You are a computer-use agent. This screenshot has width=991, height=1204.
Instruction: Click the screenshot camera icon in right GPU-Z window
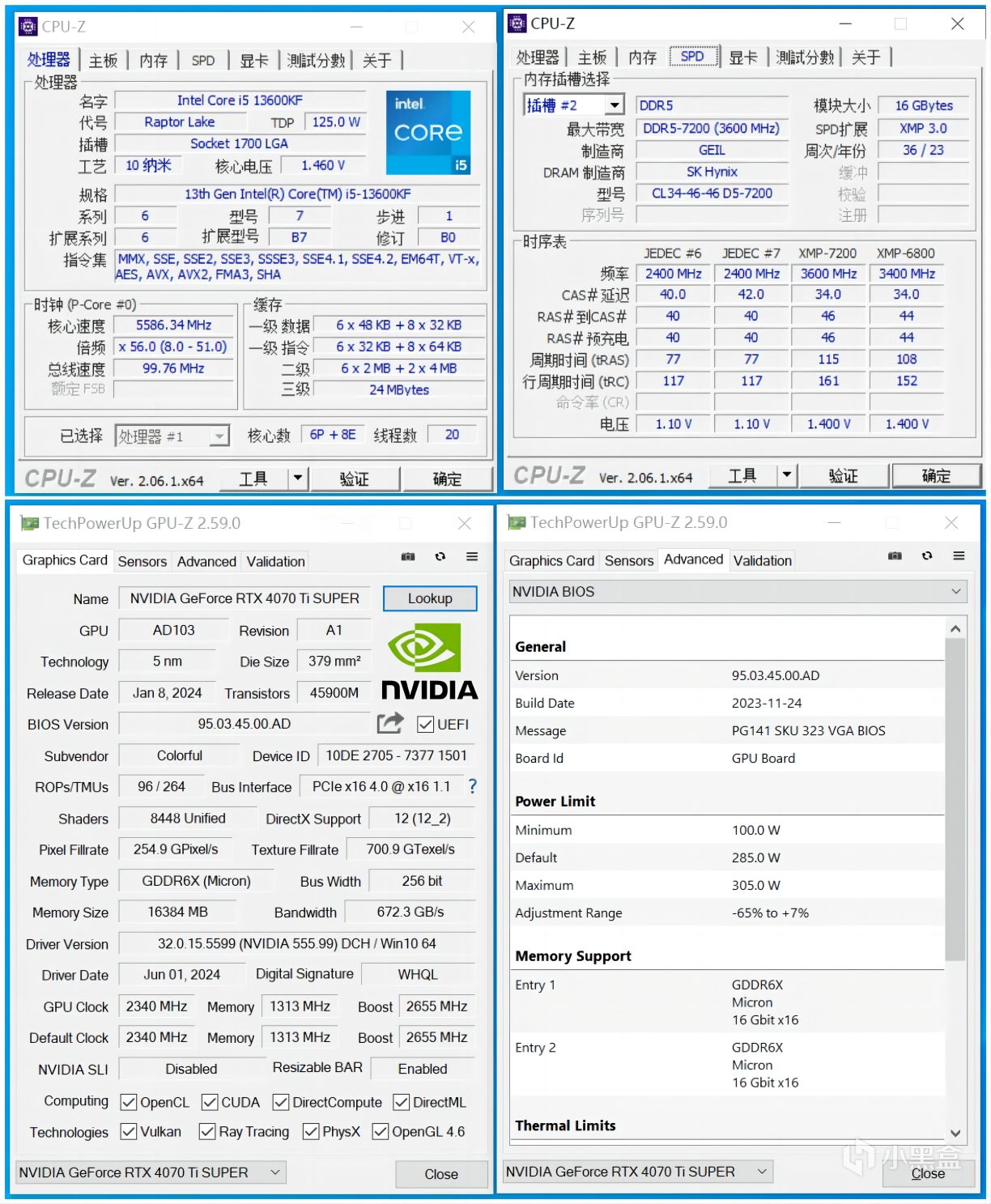coord(895,556)
